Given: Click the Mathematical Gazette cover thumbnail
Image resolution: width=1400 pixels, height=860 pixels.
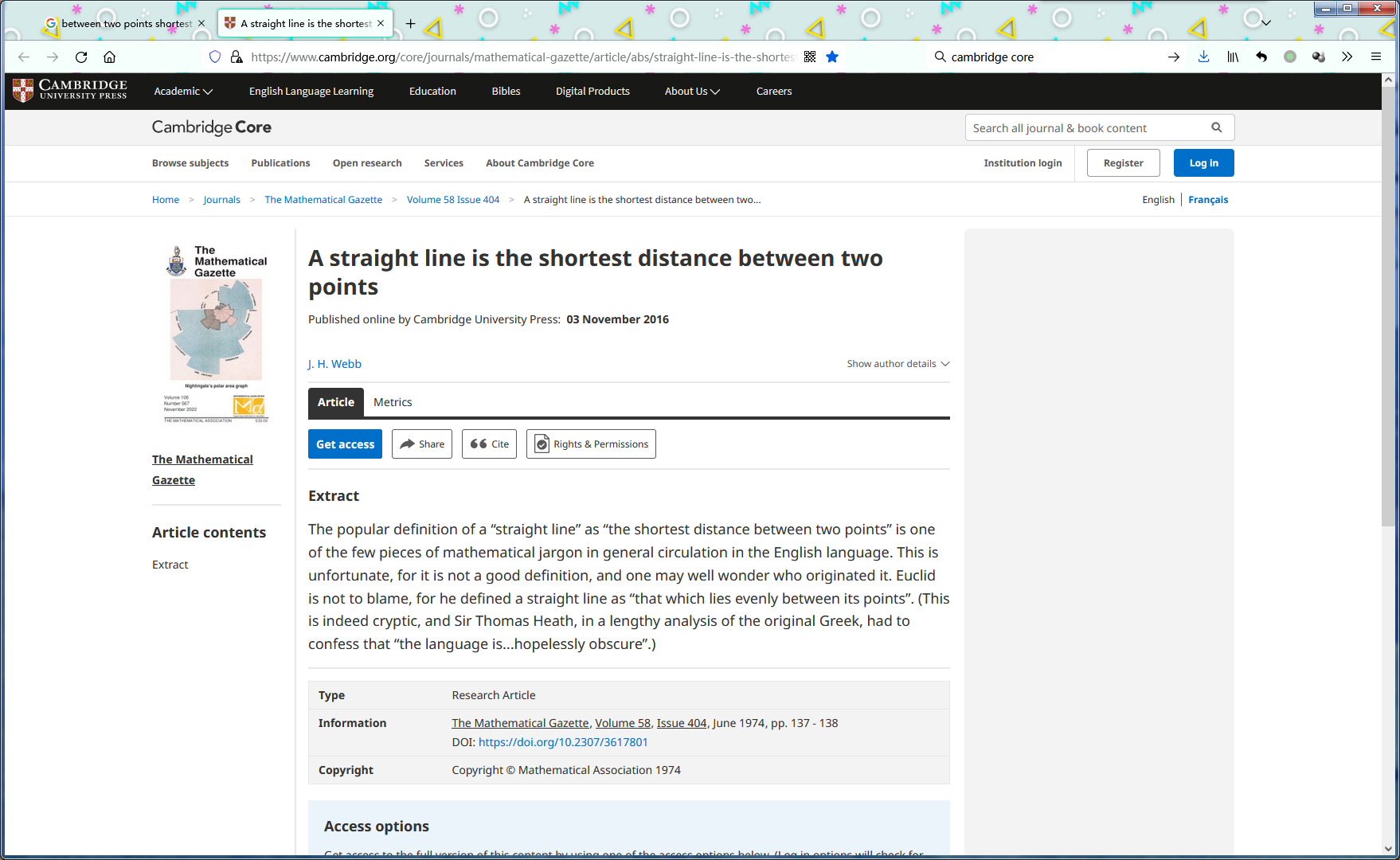Looking at the screenshot, I should click(x=216, y=333).
